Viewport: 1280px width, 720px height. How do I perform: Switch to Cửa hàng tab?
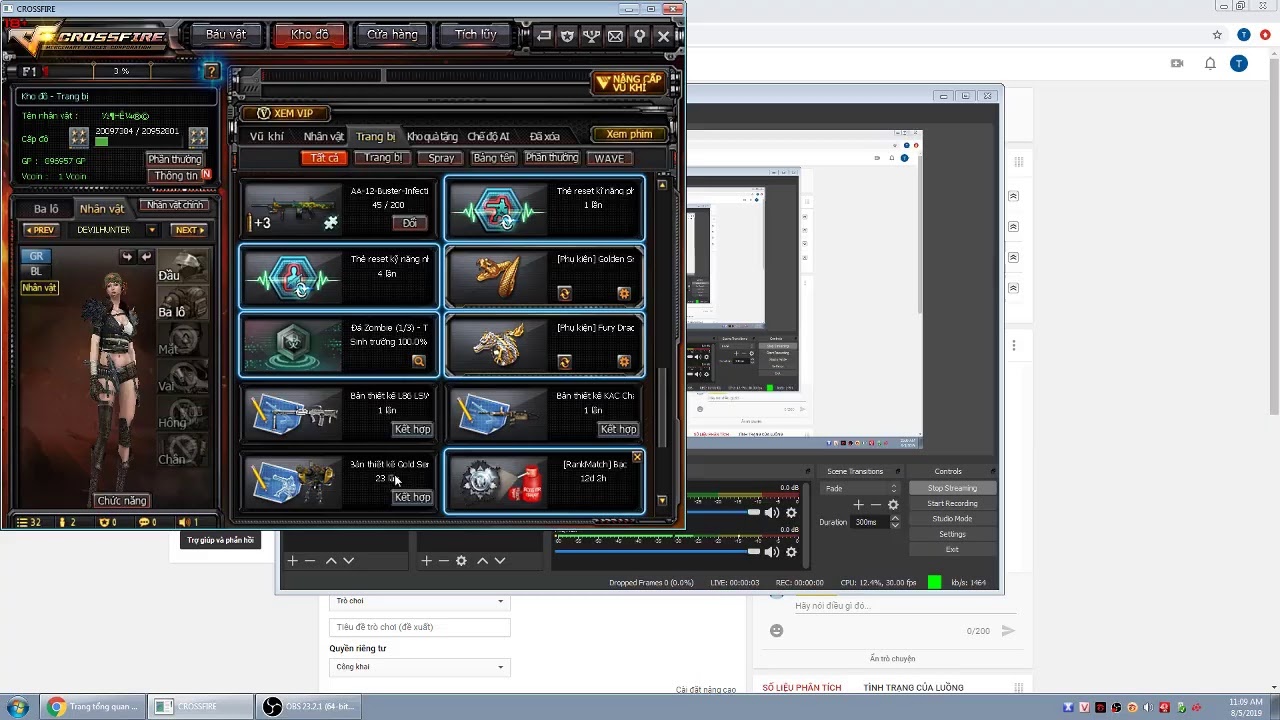pyautogui.click(x=392, y=34)
